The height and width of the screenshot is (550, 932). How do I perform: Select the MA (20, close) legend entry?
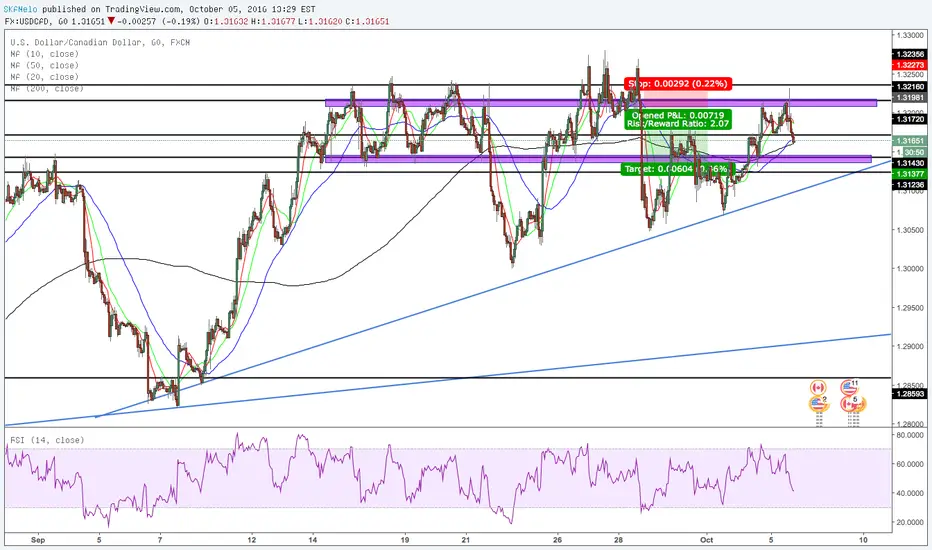point(45,77)
